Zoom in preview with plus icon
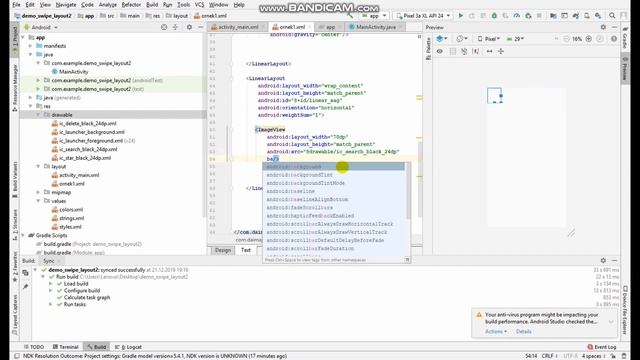This screenshot has width=640, height=360. pos(589,39)
